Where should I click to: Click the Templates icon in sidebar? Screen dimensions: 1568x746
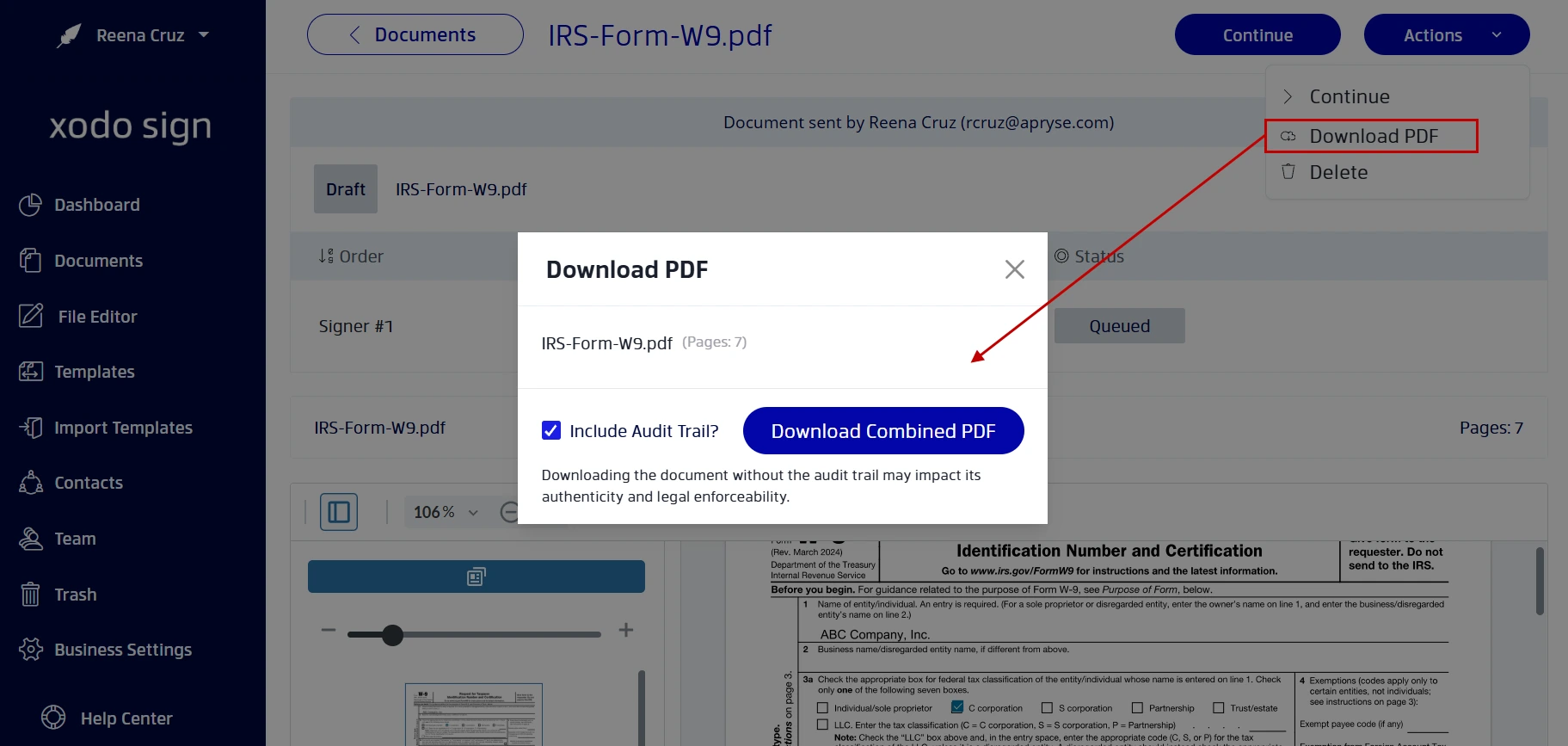tap(31, 372)
